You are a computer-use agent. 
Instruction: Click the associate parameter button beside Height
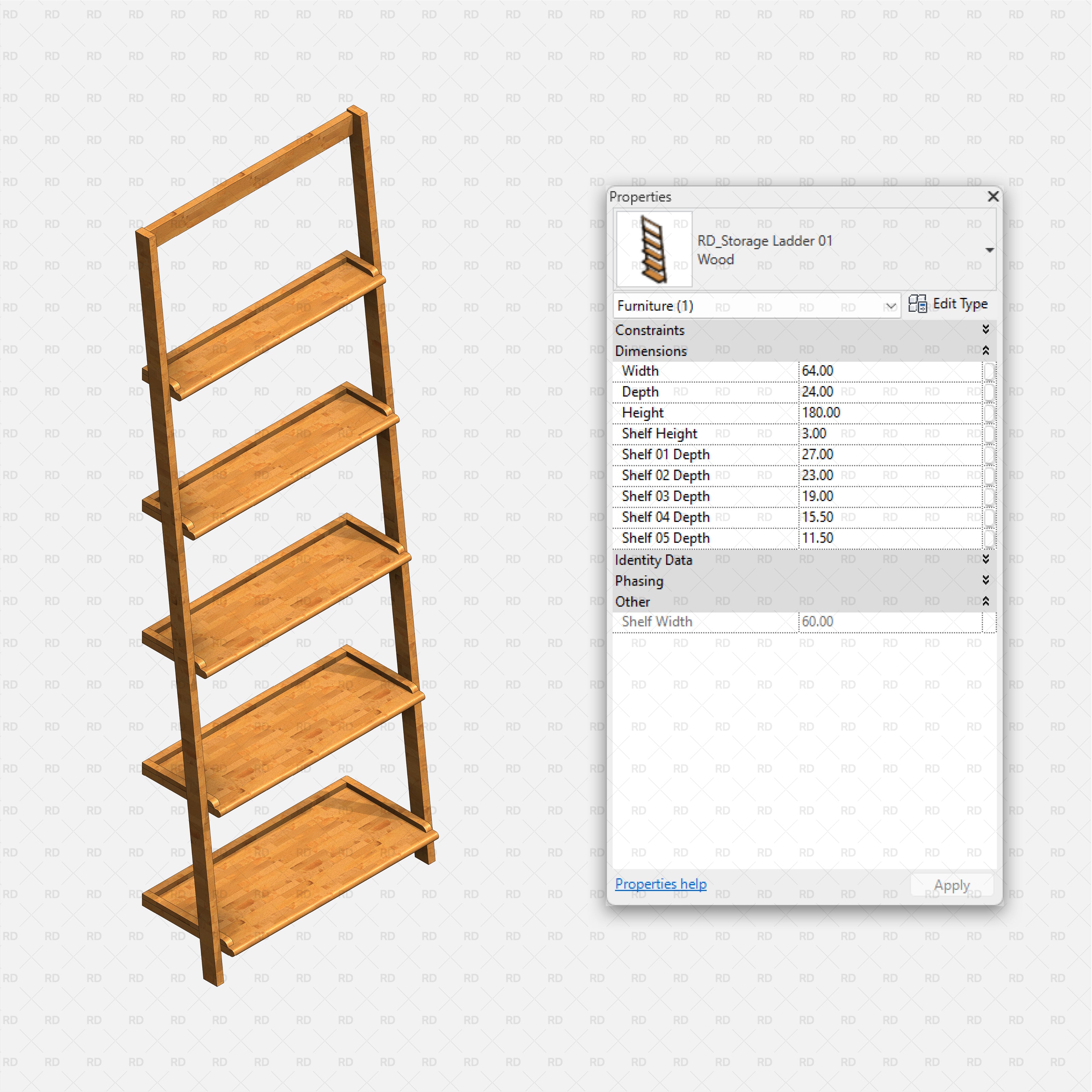pos(989,413)
